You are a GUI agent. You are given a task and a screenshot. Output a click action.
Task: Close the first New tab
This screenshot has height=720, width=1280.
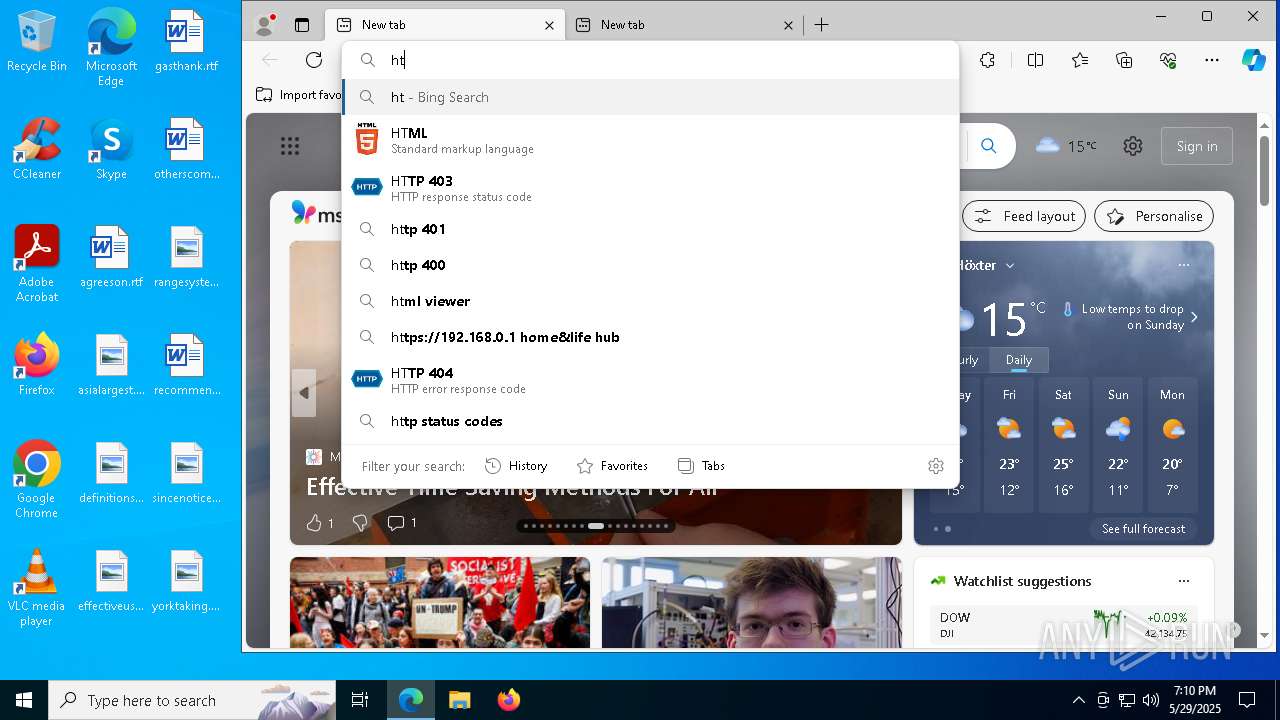[x=549, y=25]
